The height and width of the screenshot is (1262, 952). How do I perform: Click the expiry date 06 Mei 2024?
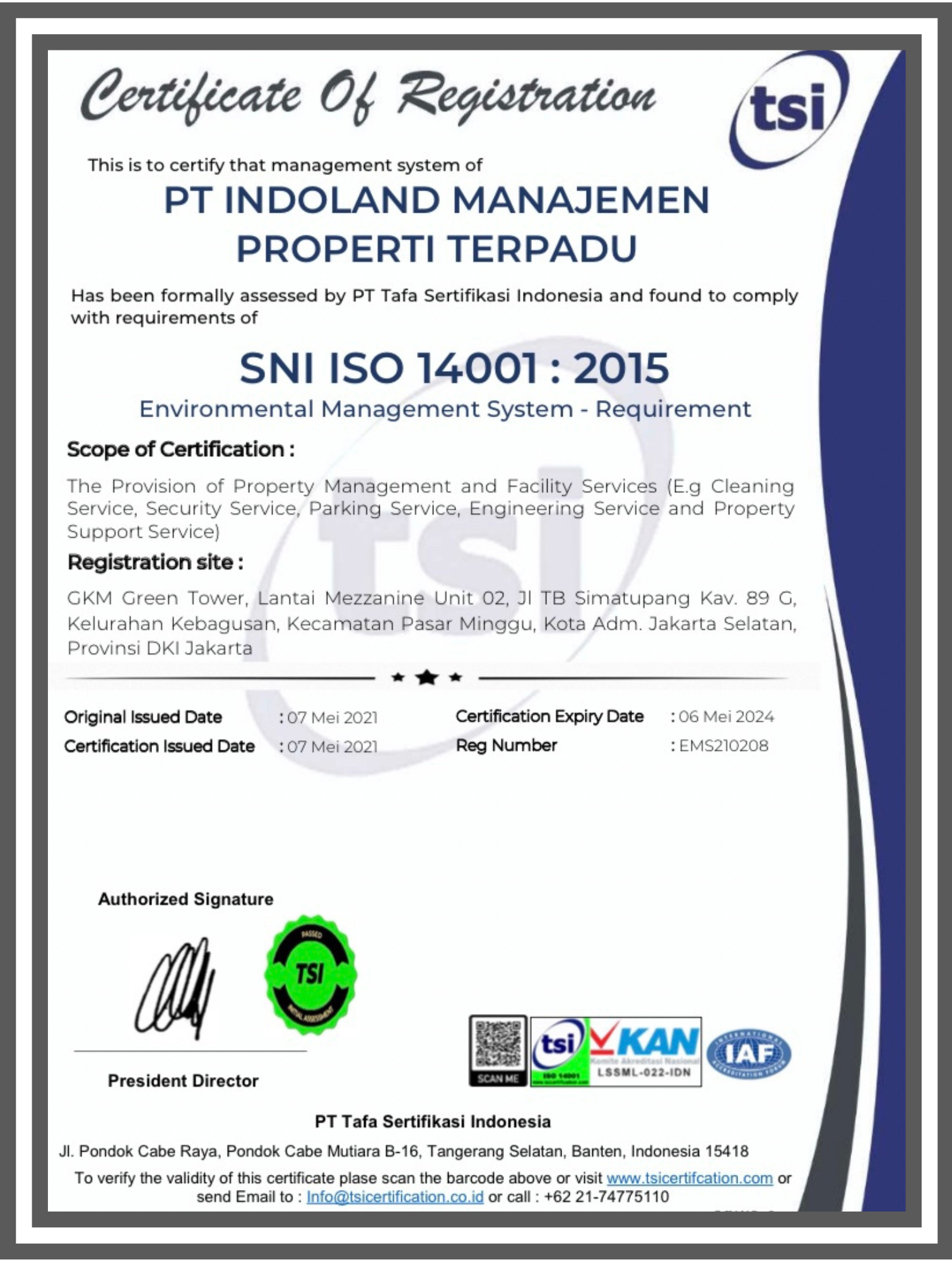(726, 717)
